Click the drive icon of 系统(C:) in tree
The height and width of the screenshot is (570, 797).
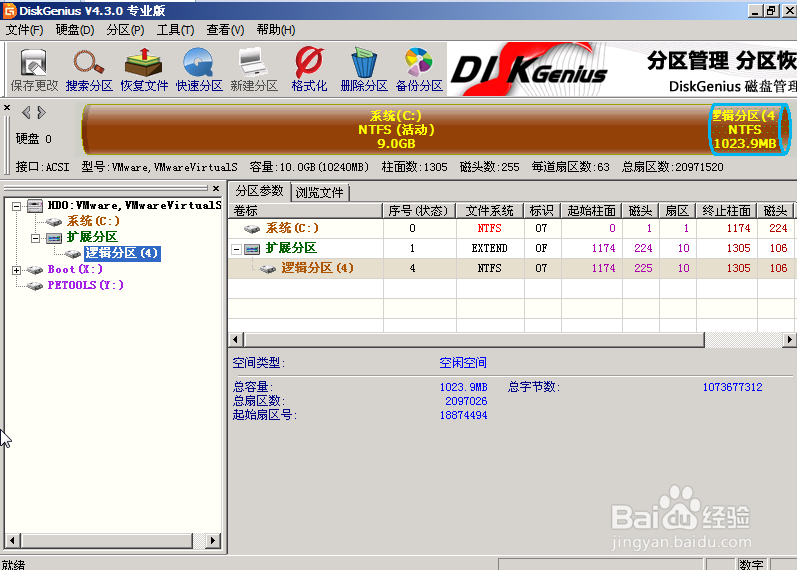click(53, 222)
